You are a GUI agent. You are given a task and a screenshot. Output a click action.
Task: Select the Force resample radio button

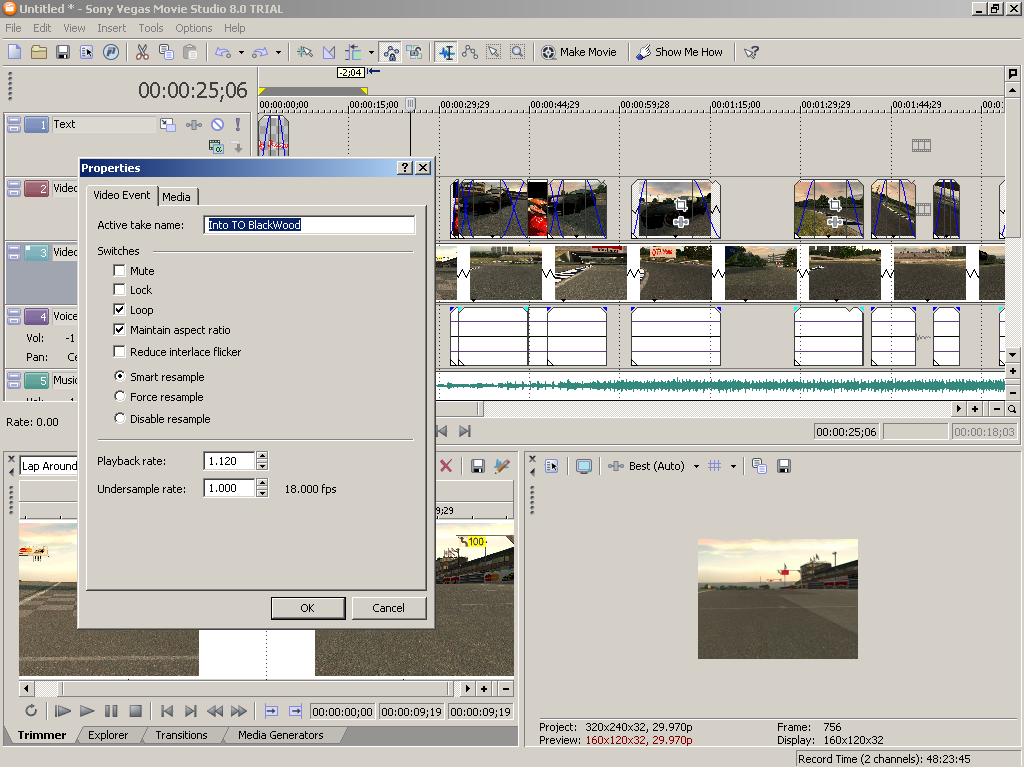tap(120, 397)
